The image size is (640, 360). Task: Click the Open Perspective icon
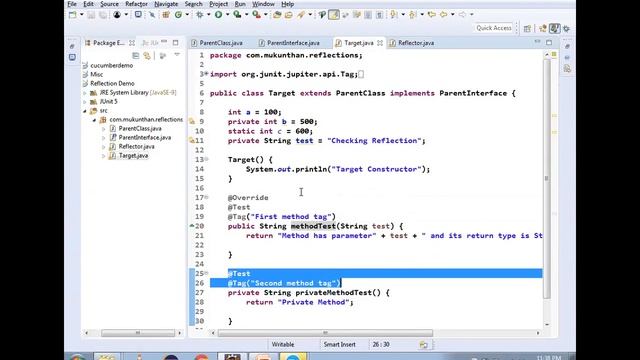[527, 29]
